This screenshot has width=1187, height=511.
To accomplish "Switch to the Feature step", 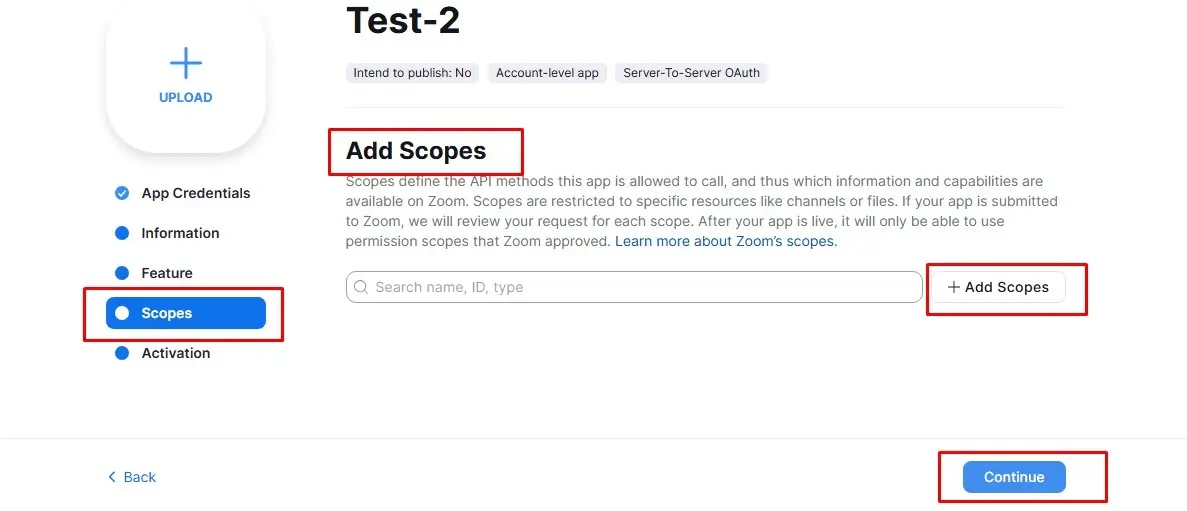I will (x=167, y=273).
